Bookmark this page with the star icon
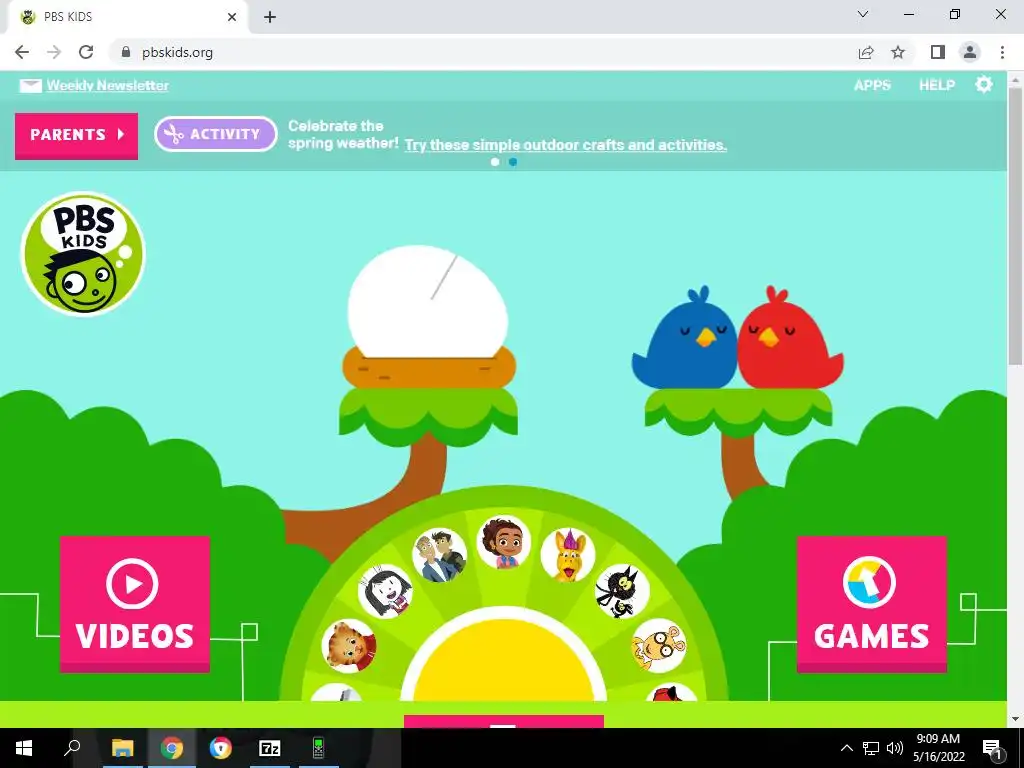Screen dimensions: 1024x768 898,52
